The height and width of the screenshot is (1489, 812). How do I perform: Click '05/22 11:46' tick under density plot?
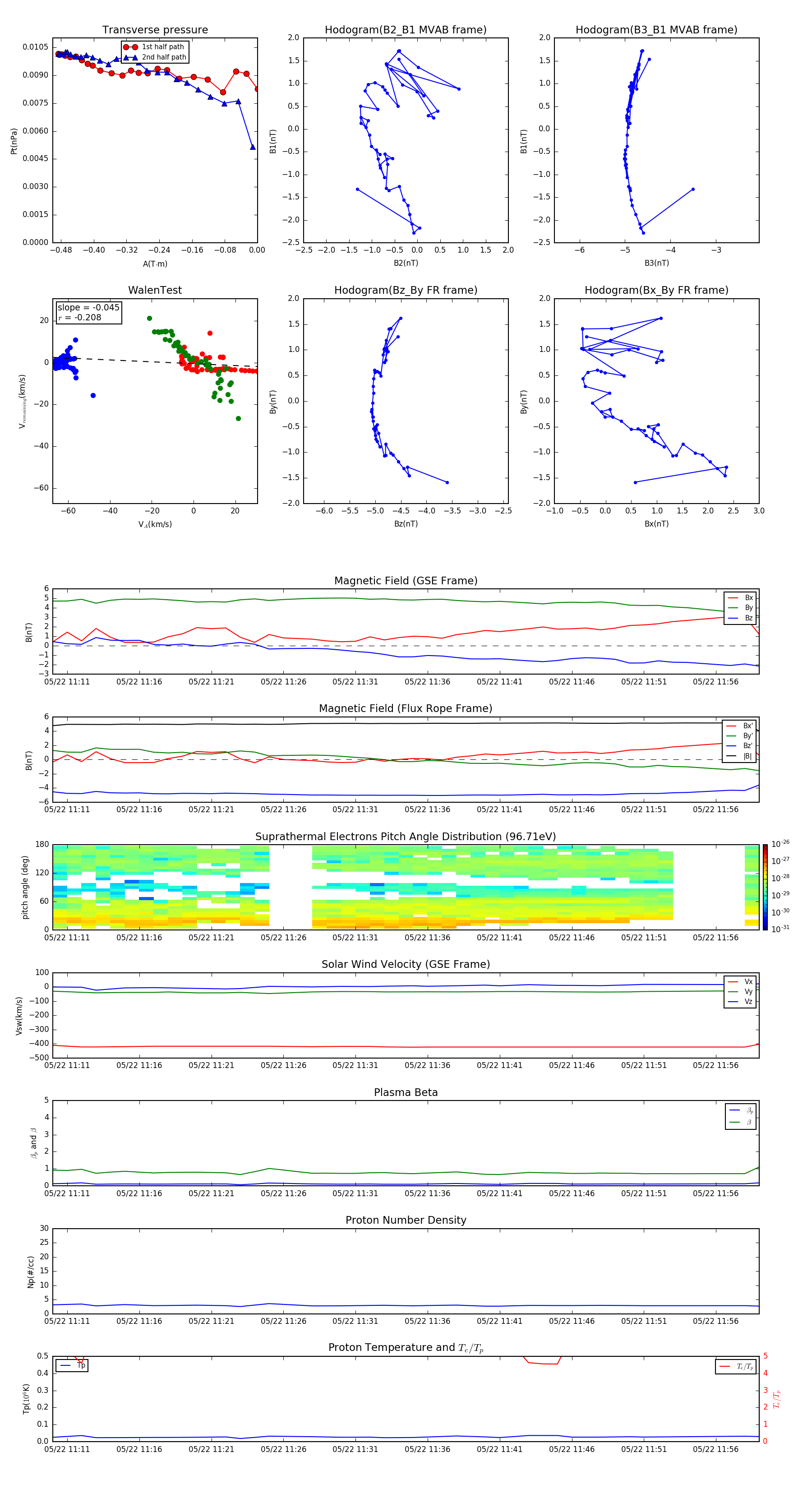(572, 1321)
